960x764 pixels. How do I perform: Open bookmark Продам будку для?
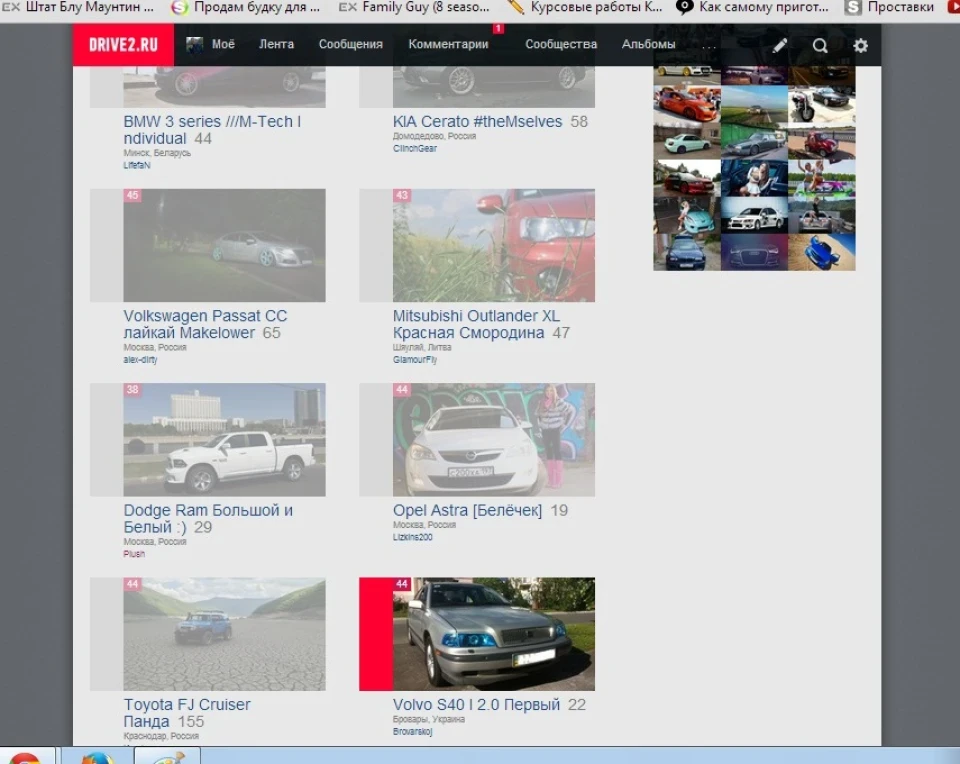pos(246,7)
